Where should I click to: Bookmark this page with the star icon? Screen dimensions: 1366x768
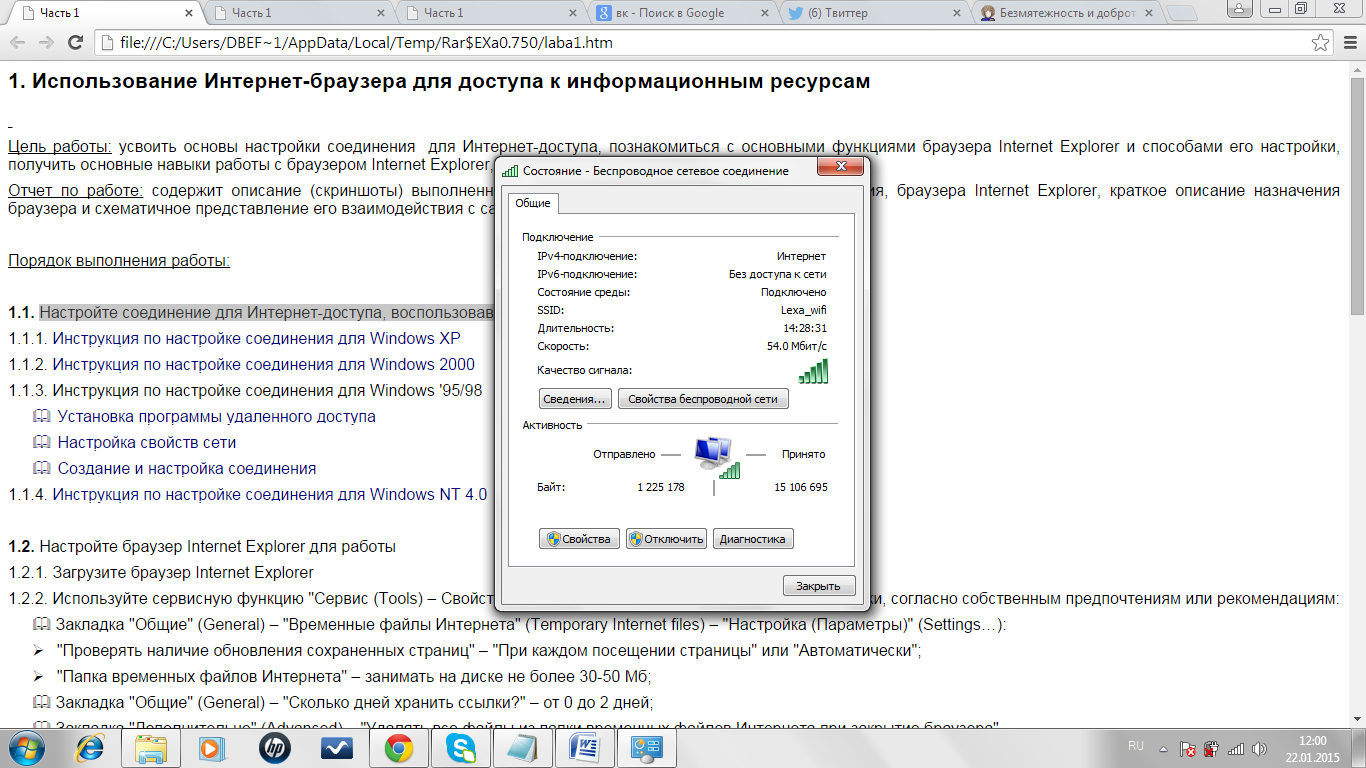tap(1321, 43)
